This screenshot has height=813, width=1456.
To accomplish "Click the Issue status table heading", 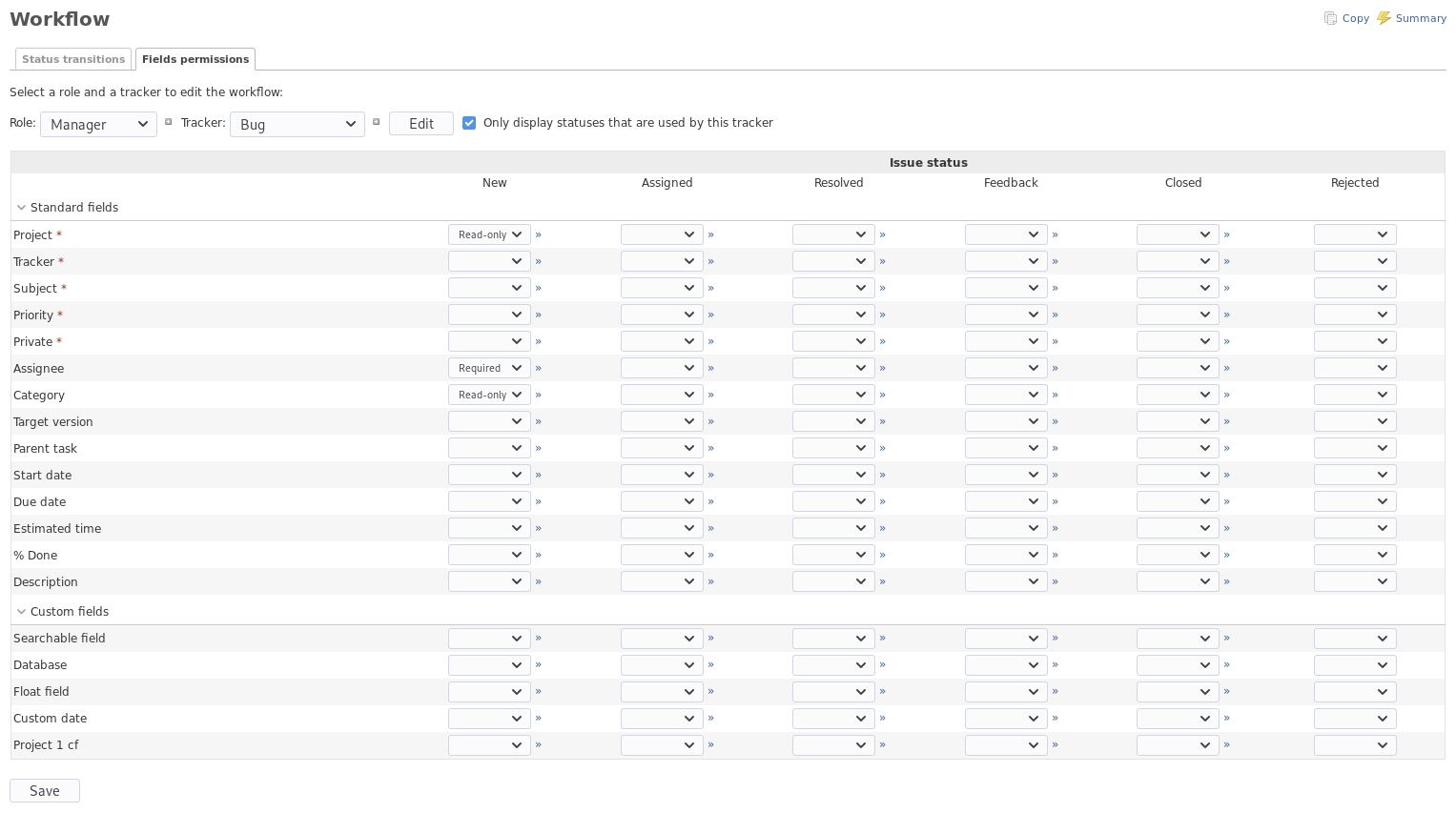I will point(928,163).
